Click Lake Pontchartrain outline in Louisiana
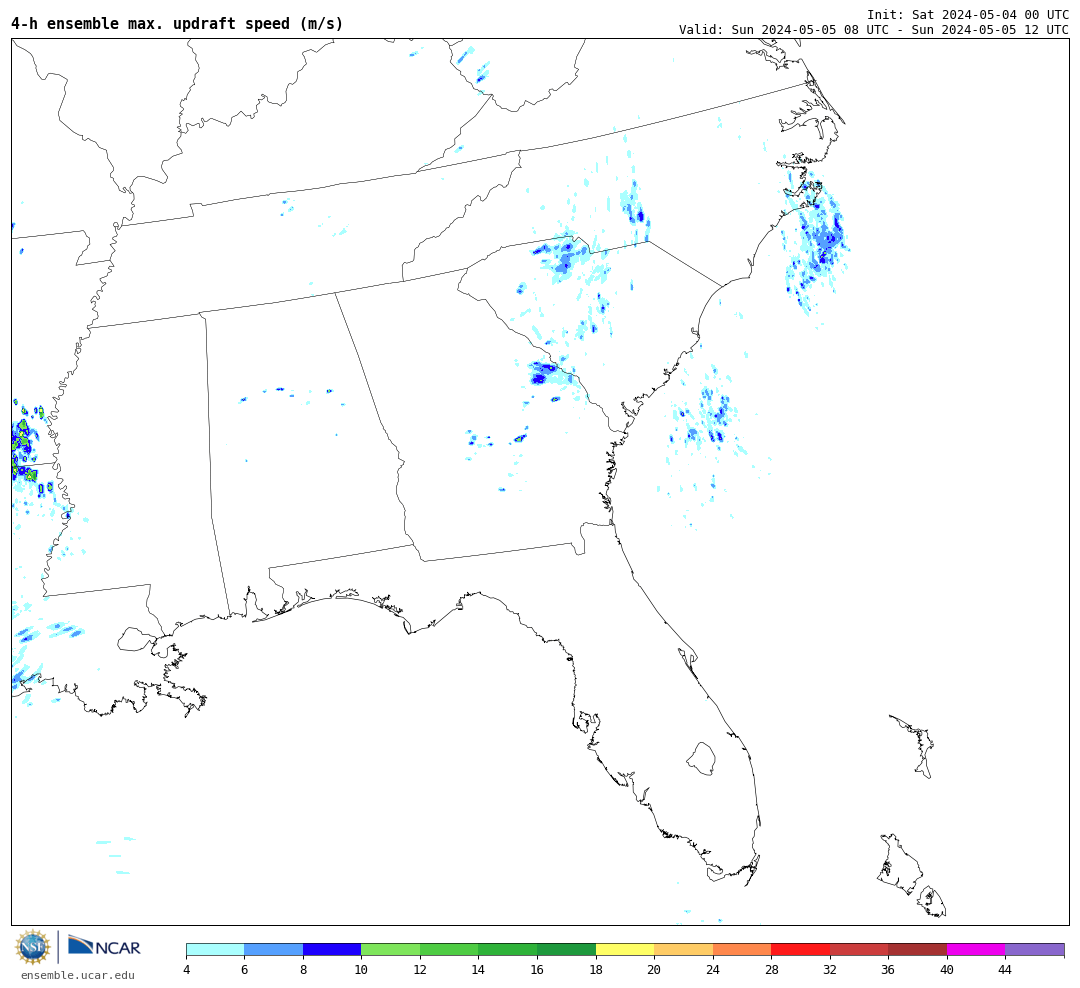The height and width of the screenshot is (988, 1080). click(x=136, y=640)
